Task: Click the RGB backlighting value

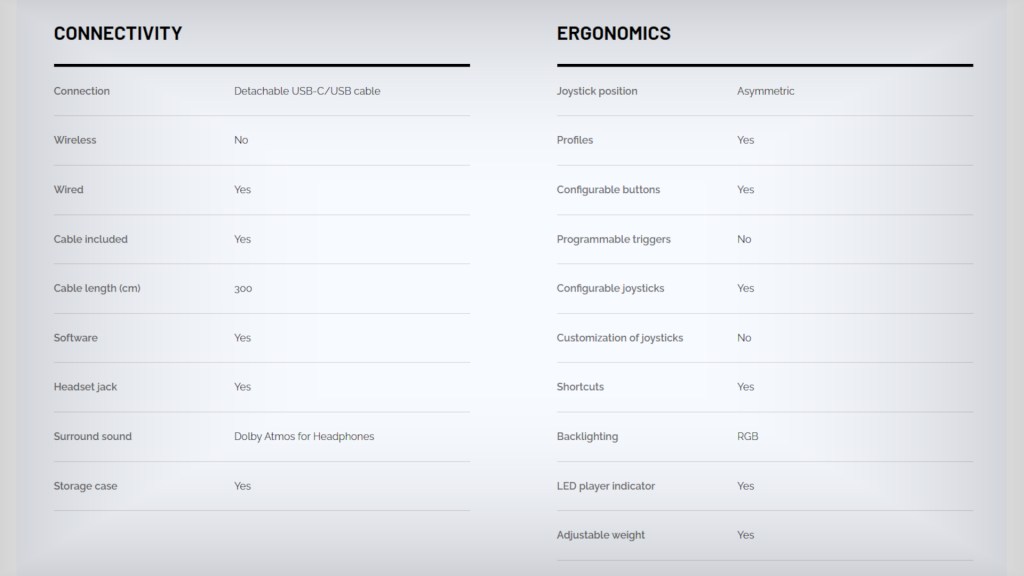Action: pos(748,436)
